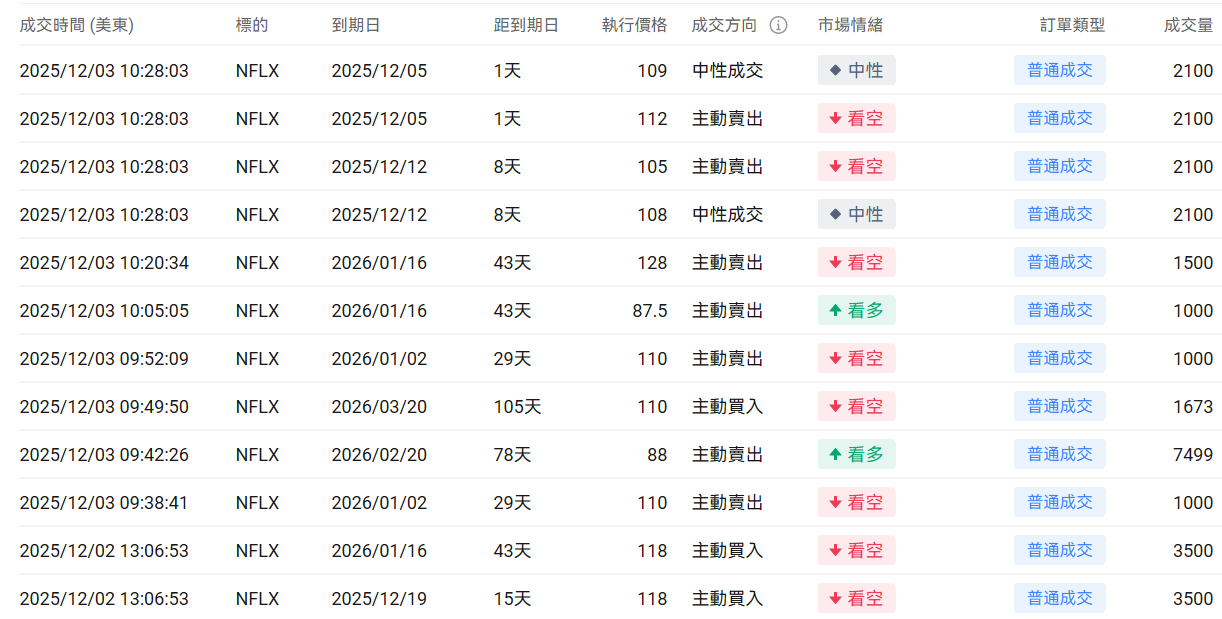Click the red 看空 tag in the 10:20:34 row
The height and width of the screenshot is (619, 1222).
[x=856, y=262]
